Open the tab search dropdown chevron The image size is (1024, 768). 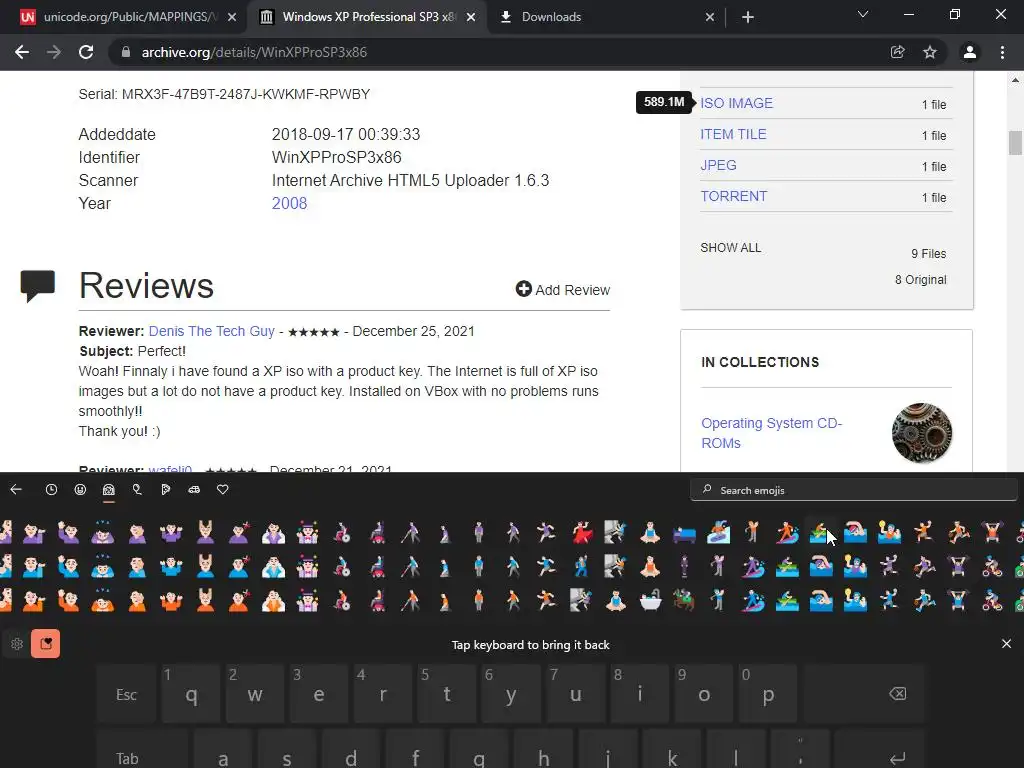[863, 14]
